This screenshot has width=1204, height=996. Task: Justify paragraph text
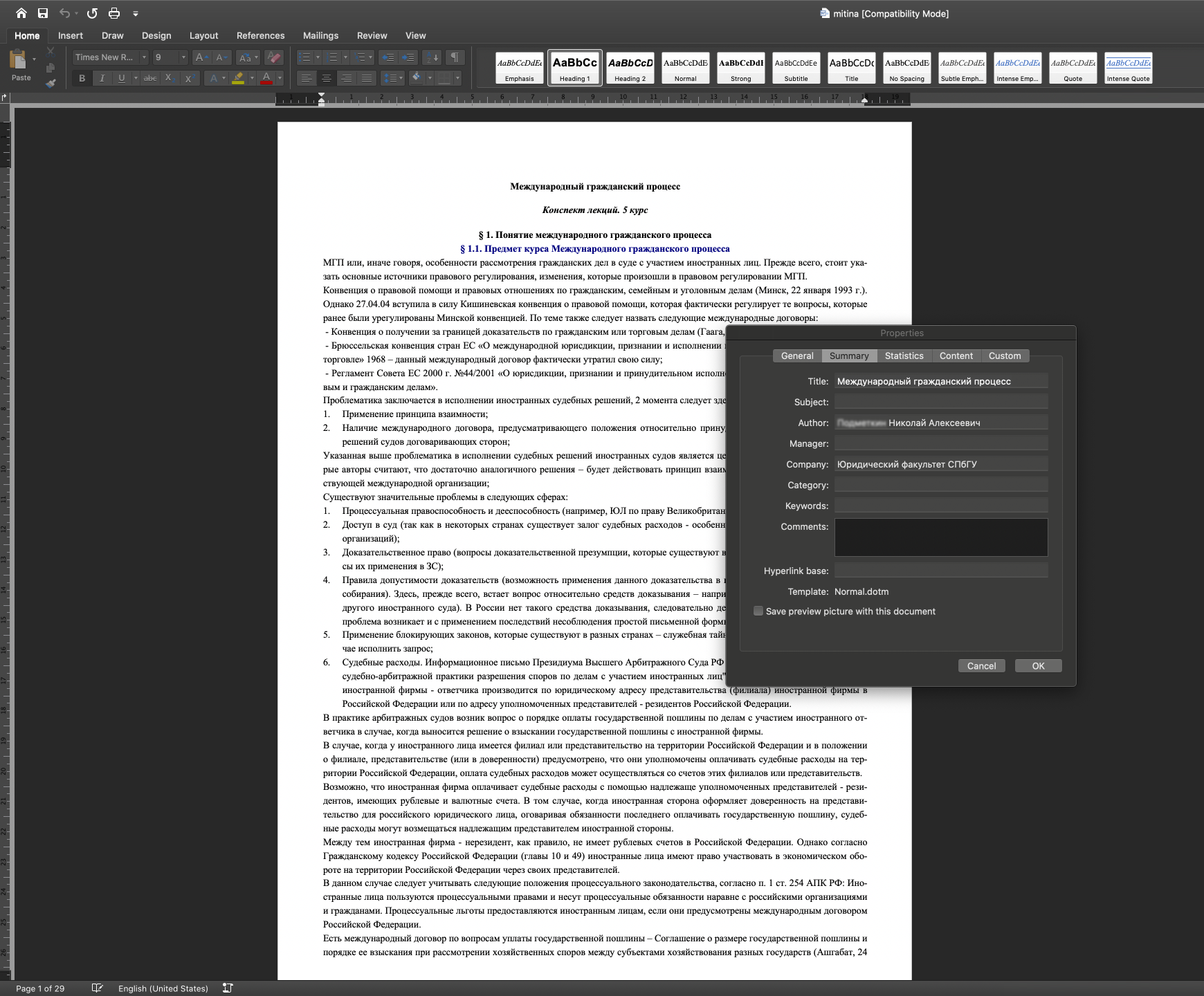pyautogui.click(x=367, y=78)
